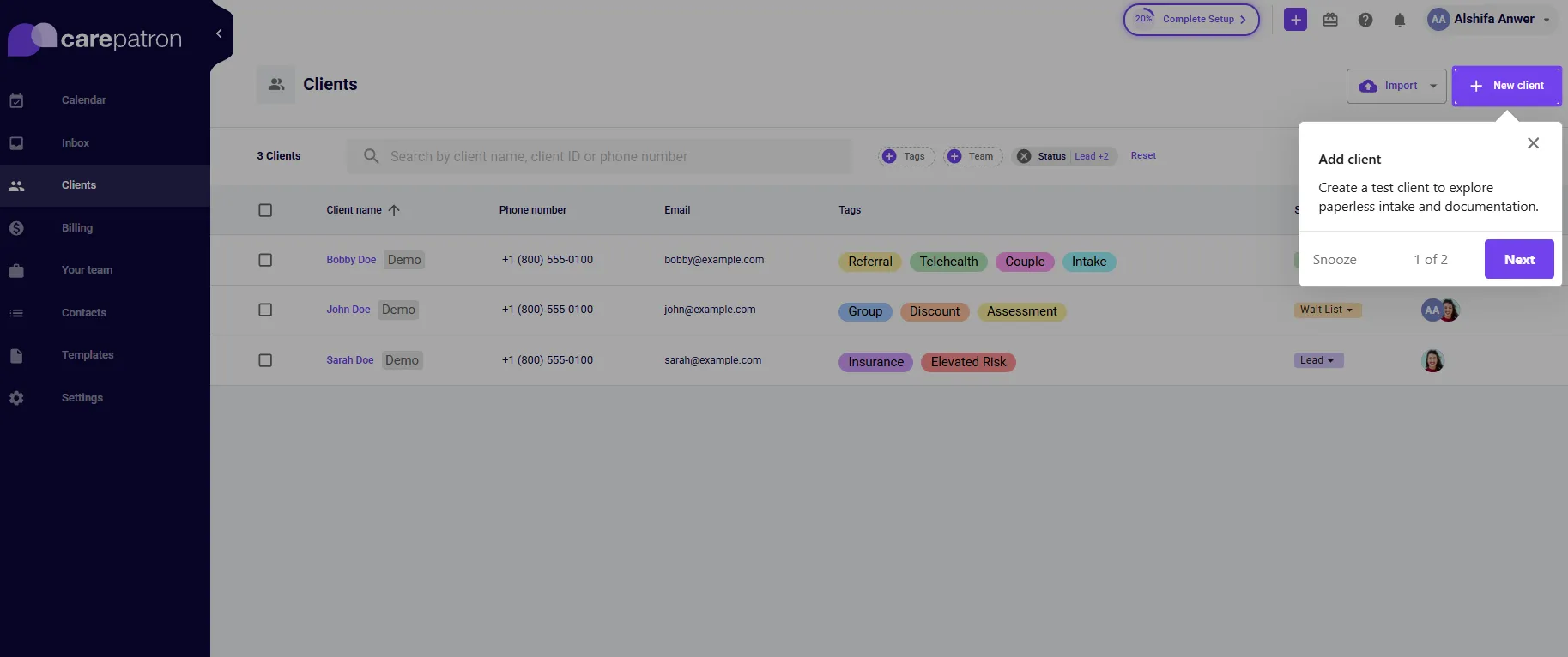Open the help question mark icon
The image size is (1568, 657).
click(1365, 20)
